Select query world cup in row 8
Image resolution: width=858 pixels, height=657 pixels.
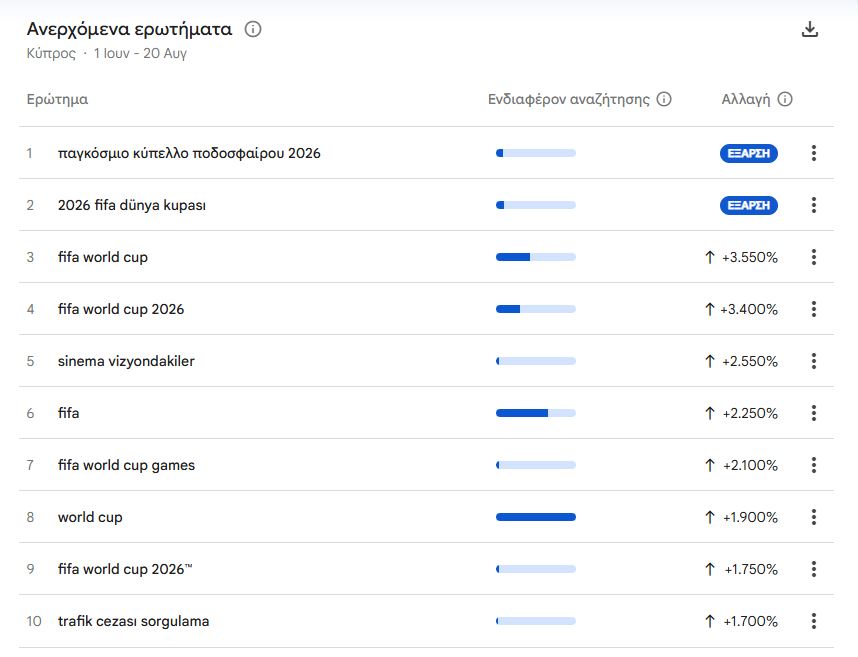(90, 517)
